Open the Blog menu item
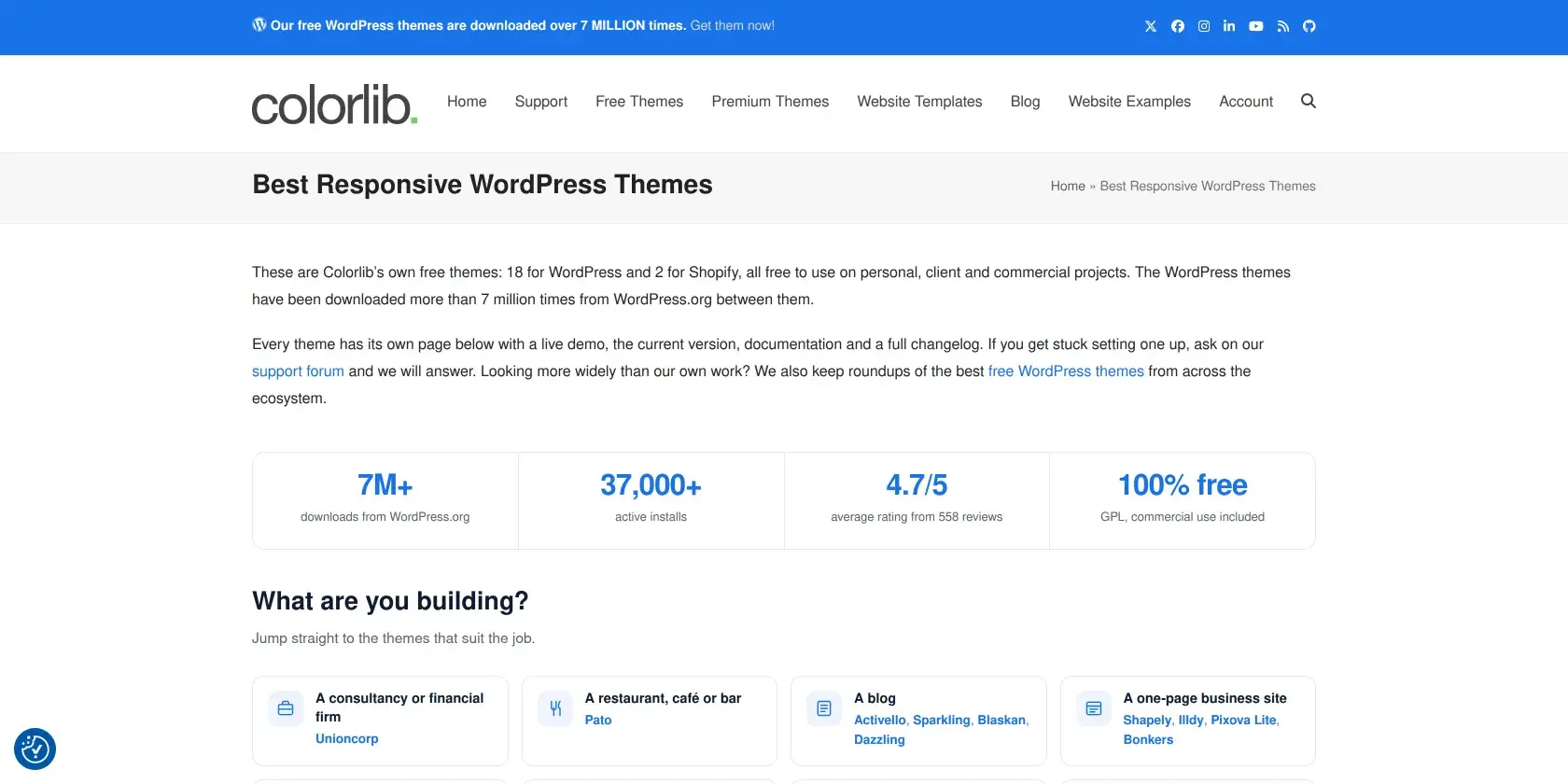Screen dimensions: 1568x784 tap(1025, 102)
